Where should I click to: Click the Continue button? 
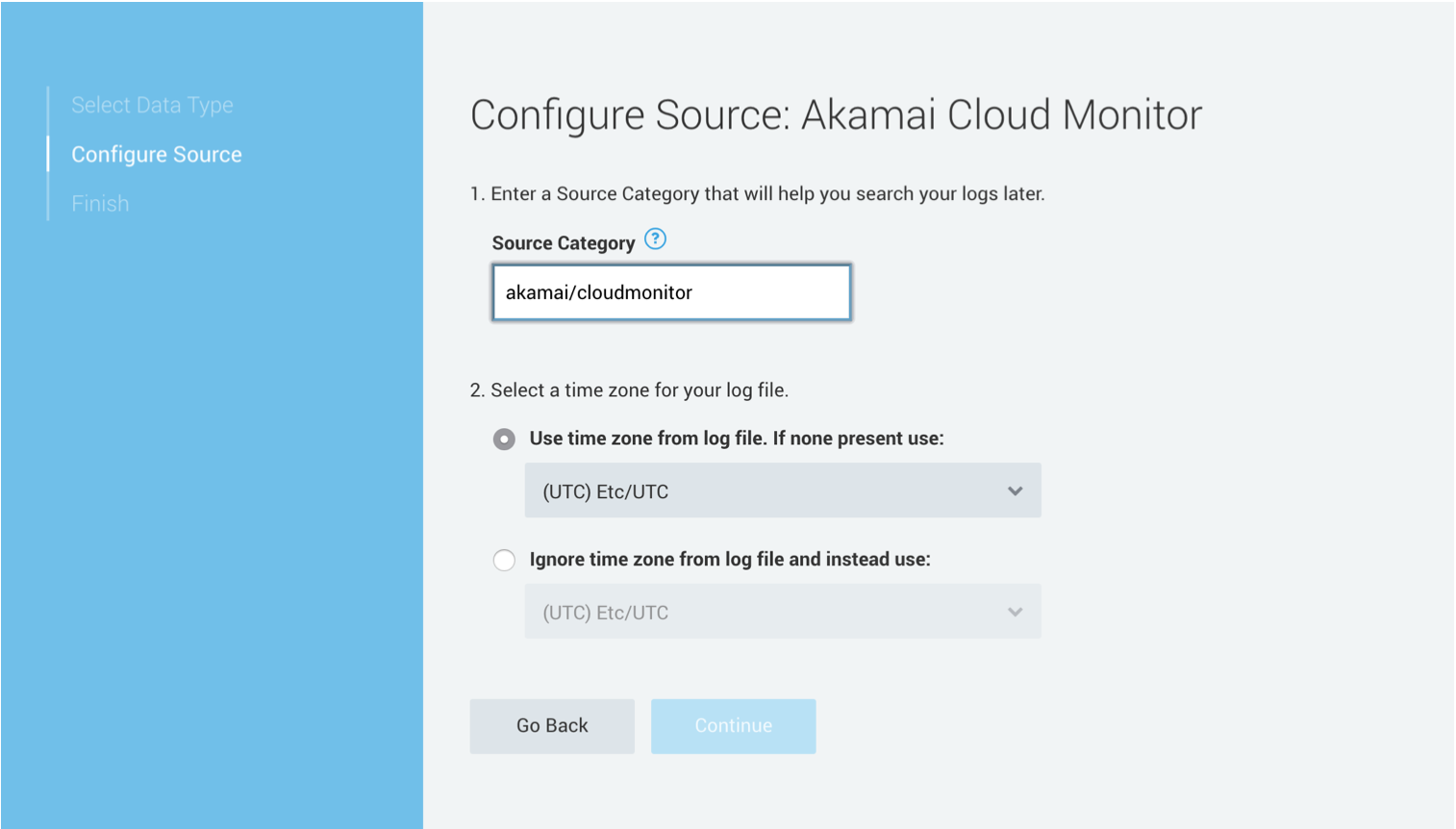[734, 726]
